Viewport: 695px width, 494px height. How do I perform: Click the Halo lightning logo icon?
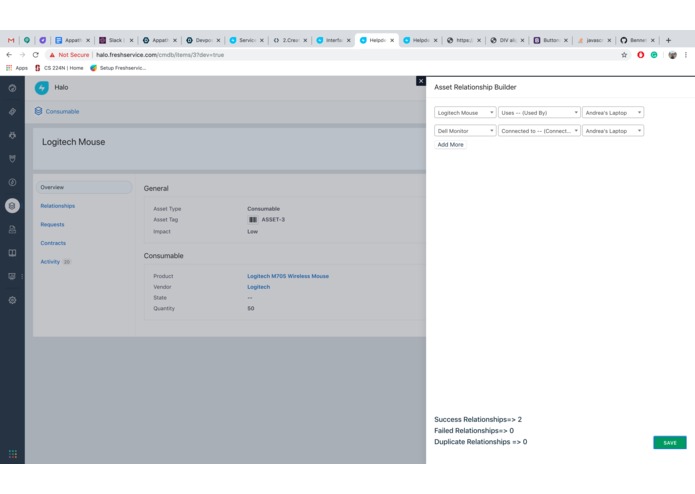click(42, 88)
